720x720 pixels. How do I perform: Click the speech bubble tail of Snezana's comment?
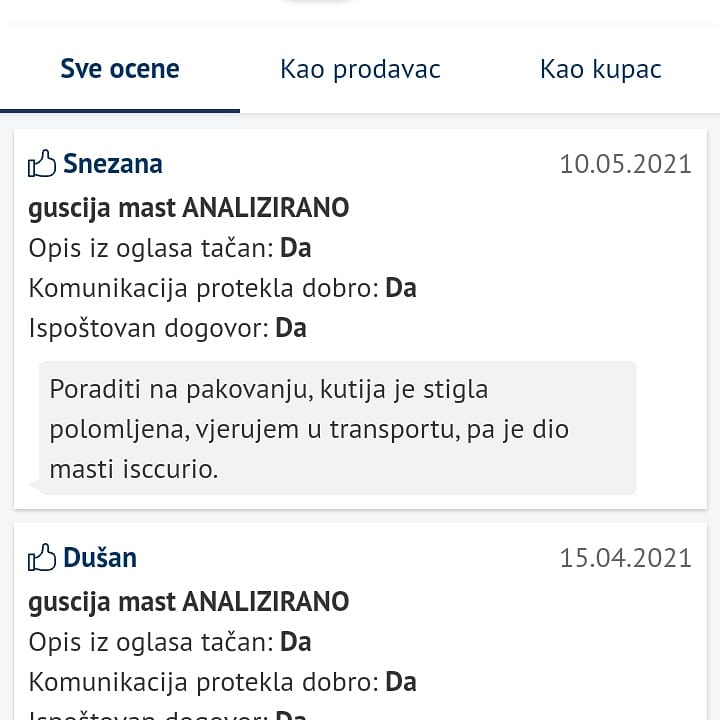[x=35, y=485]
